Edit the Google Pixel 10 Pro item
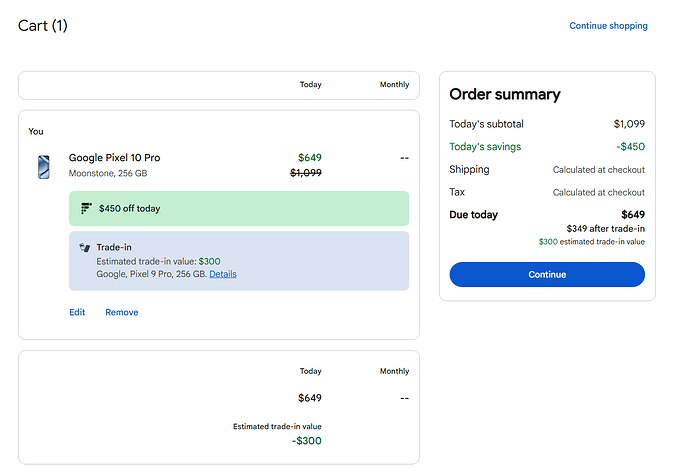 pos(77,312)
